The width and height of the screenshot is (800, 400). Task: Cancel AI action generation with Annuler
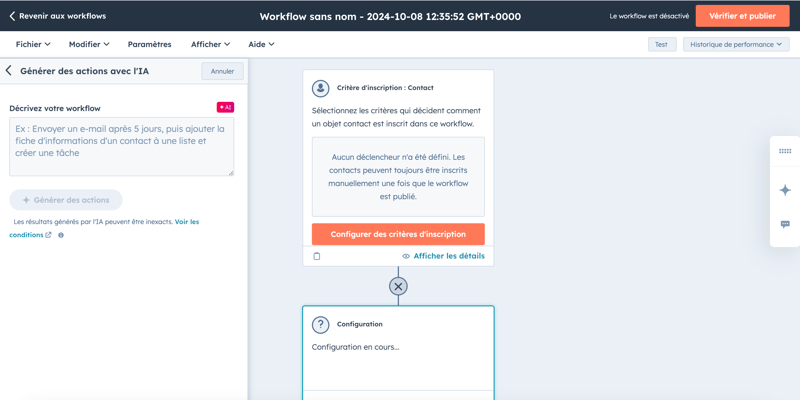tap(222, 71)
